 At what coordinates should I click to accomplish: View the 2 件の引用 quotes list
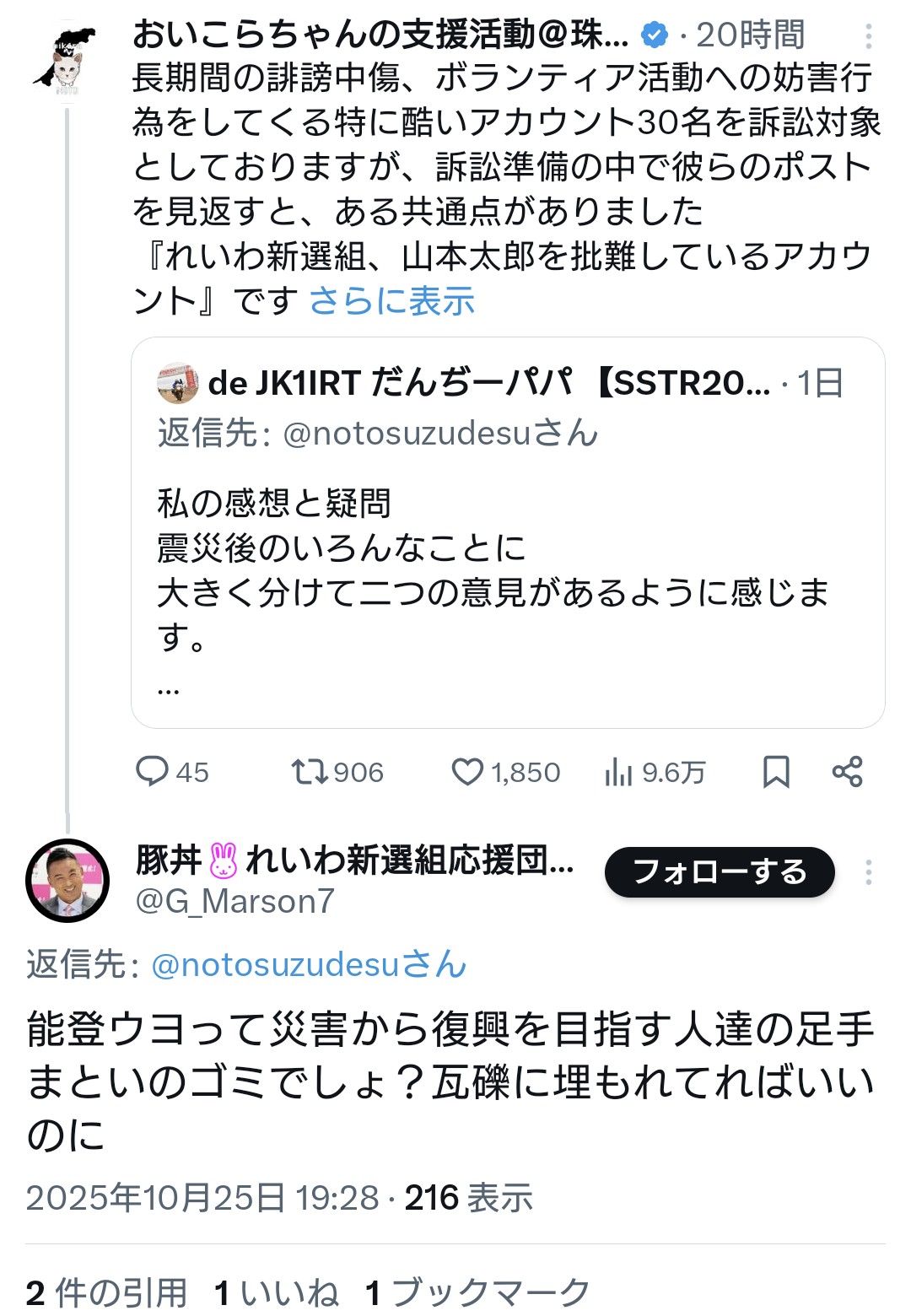[106, 1292]
